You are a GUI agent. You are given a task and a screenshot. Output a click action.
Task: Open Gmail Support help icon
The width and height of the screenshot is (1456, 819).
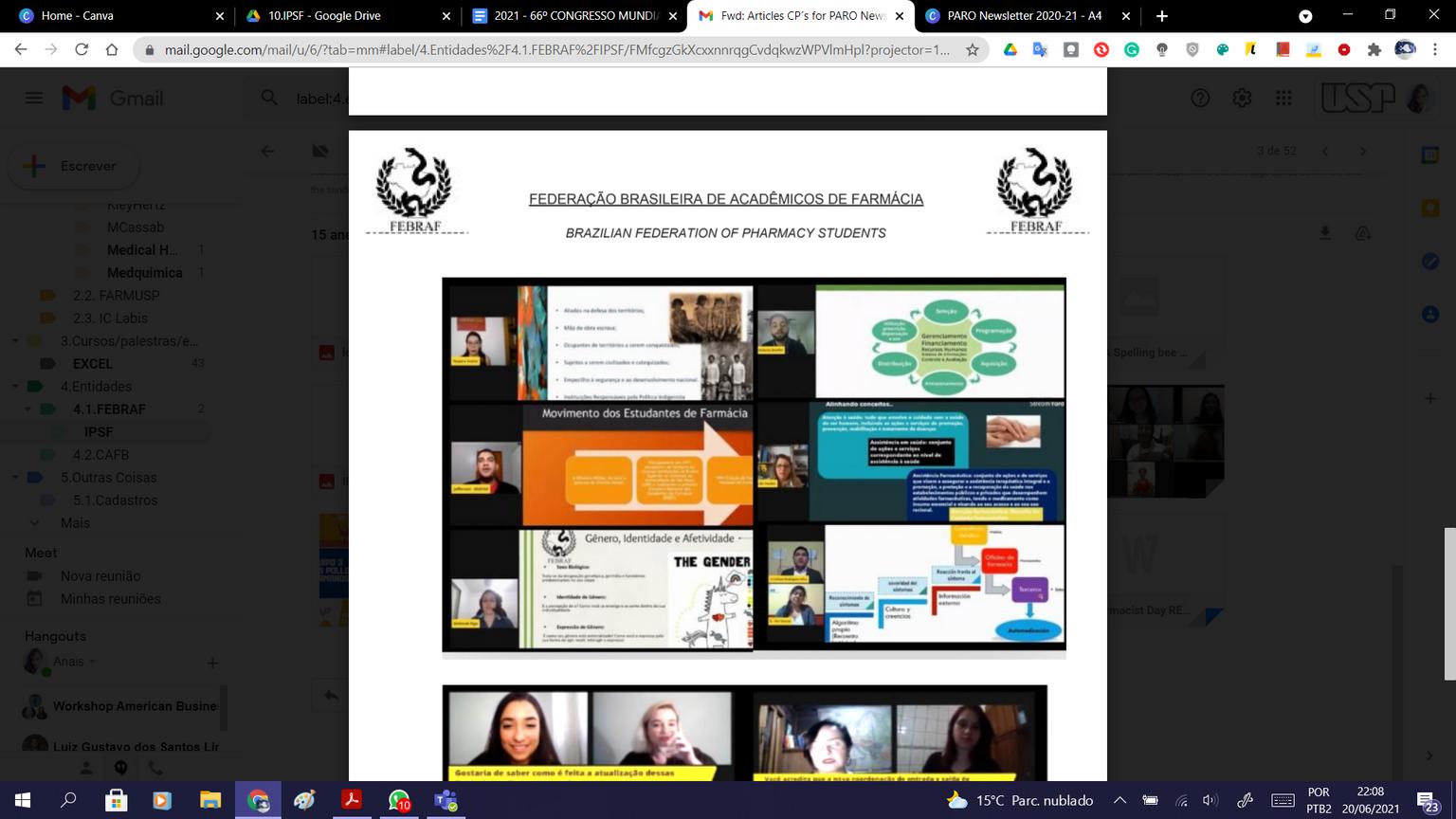click(x=1200, y=98)
